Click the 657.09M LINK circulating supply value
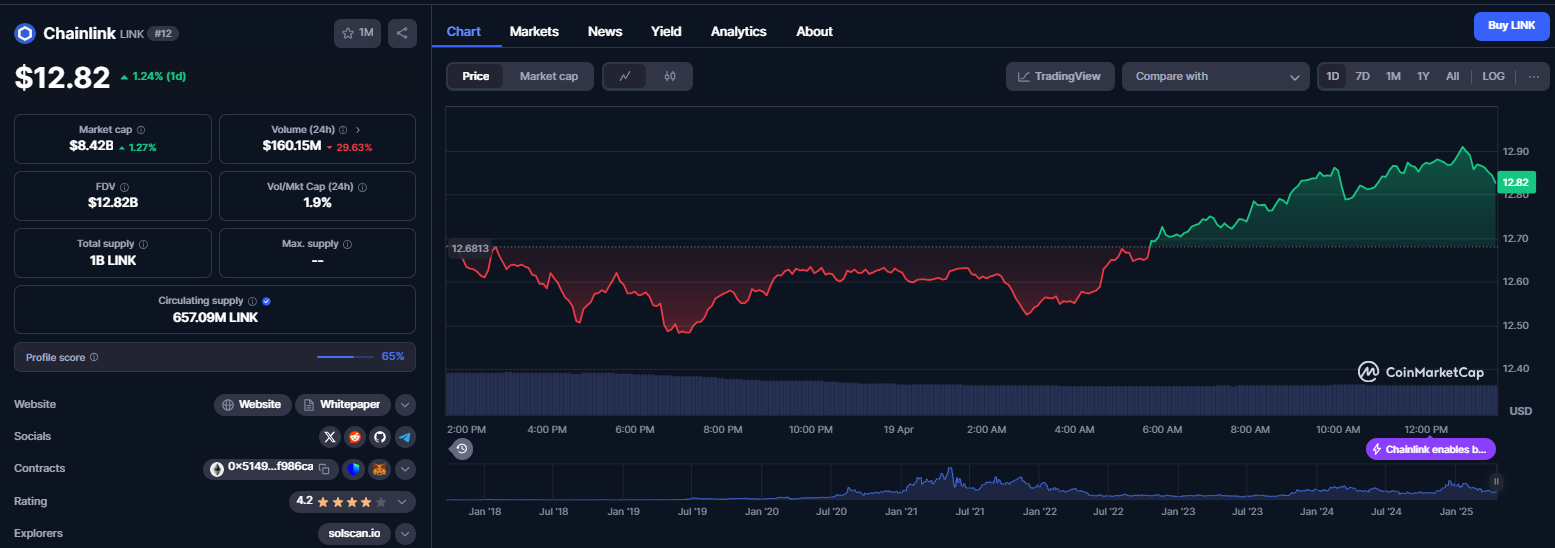The height and width of the screenshot is (548, 1555). click(x=215, y=317)
